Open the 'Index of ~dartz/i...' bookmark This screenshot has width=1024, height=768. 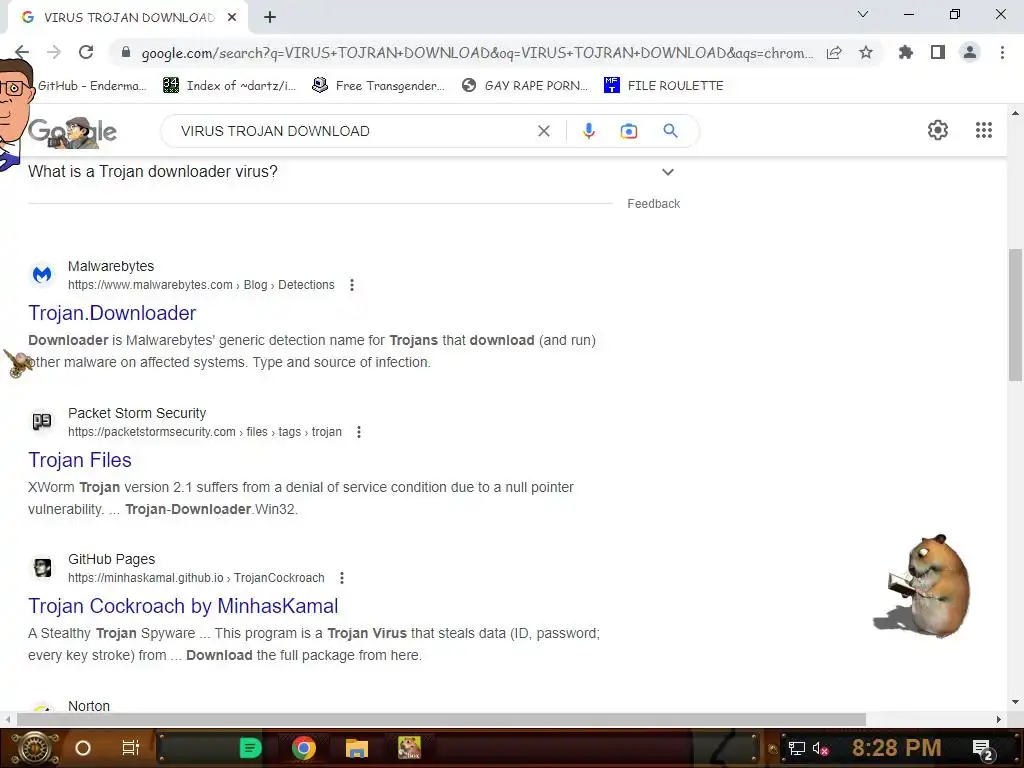(x=229, y=86)
